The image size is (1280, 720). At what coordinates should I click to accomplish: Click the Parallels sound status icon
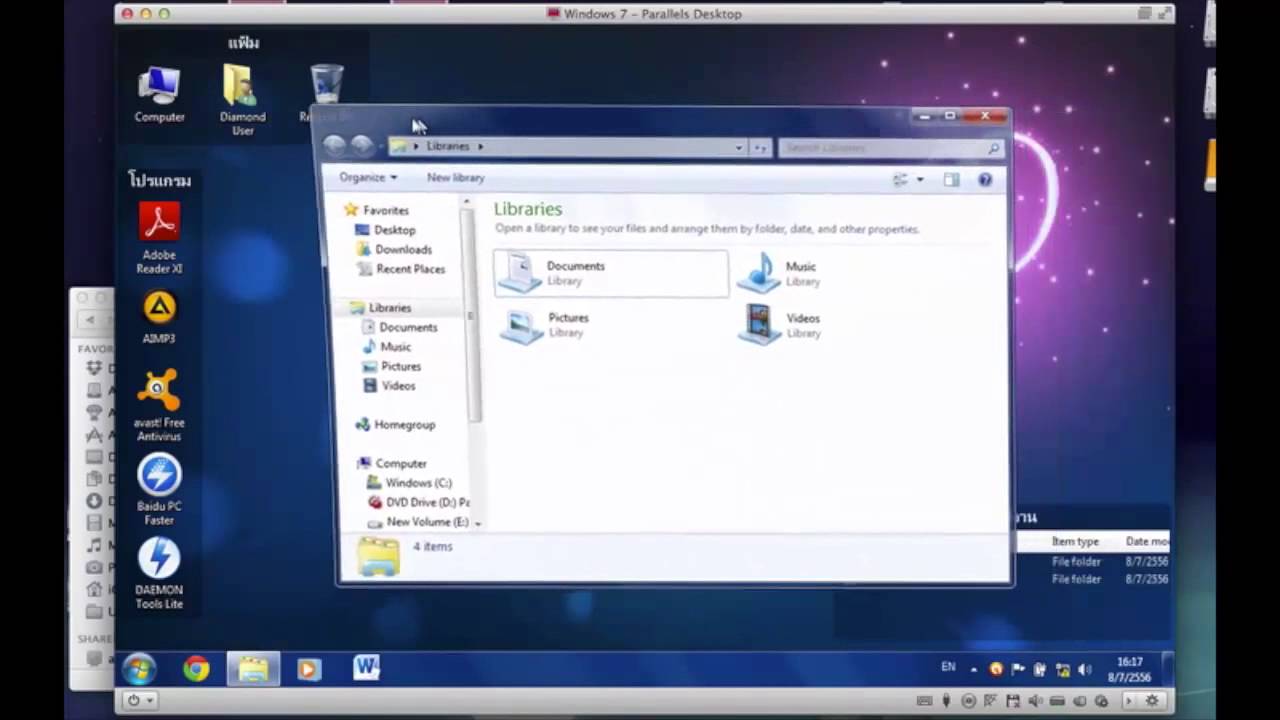tap(1034, 701)
